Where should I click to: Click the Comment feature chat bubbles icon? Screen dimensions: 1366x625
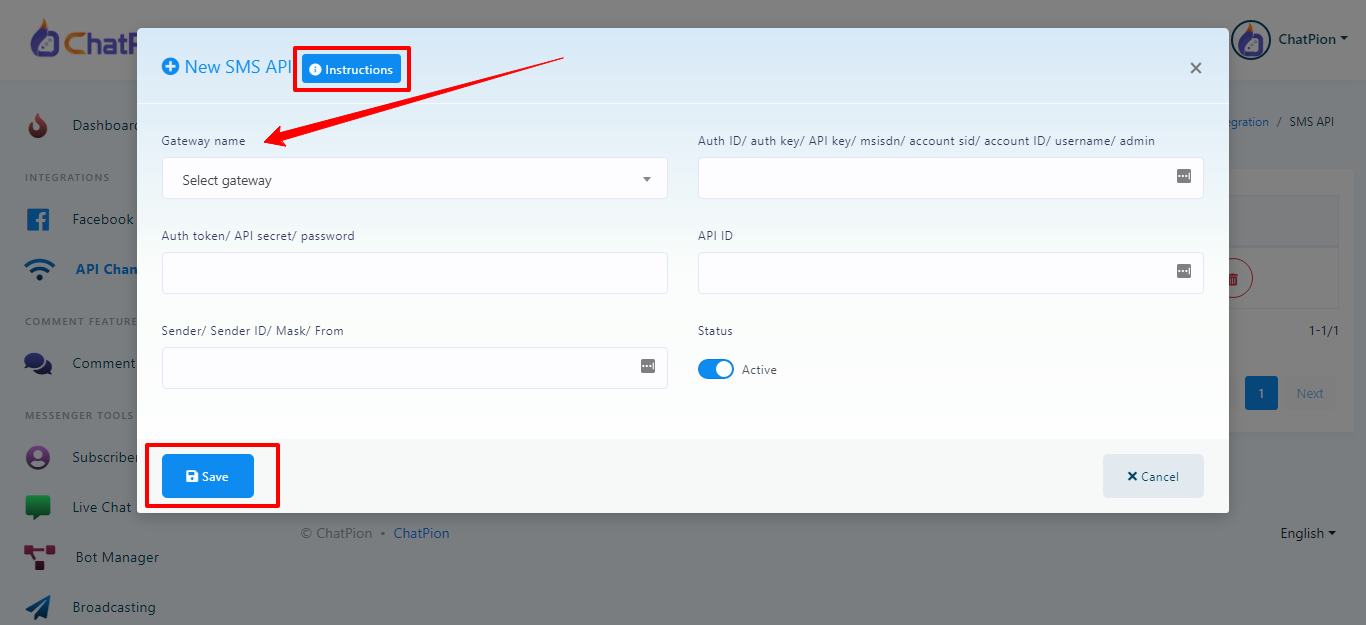(38, 364)
